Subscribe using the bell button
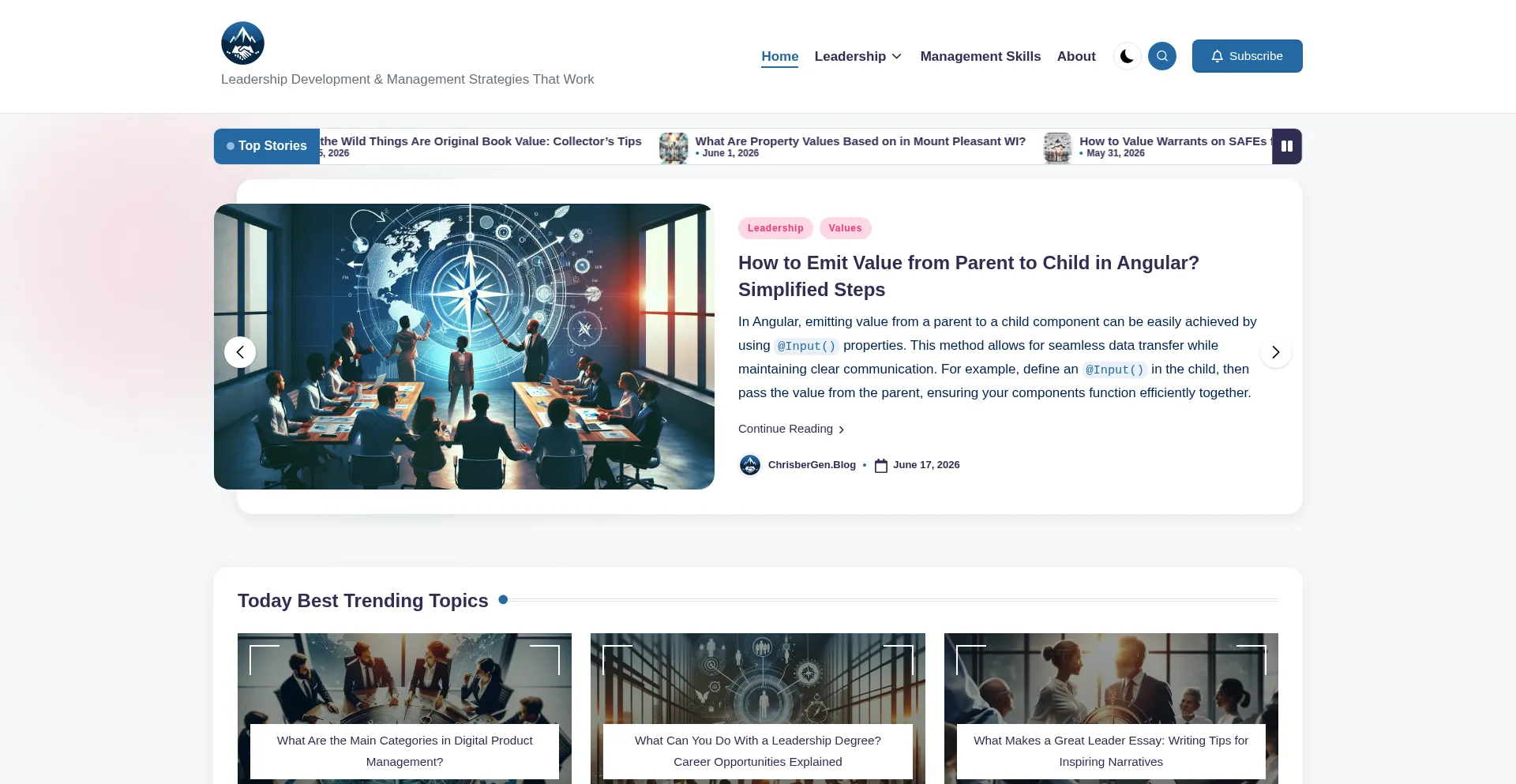This screenshot has height=784, width=1516. point(1248,56)
